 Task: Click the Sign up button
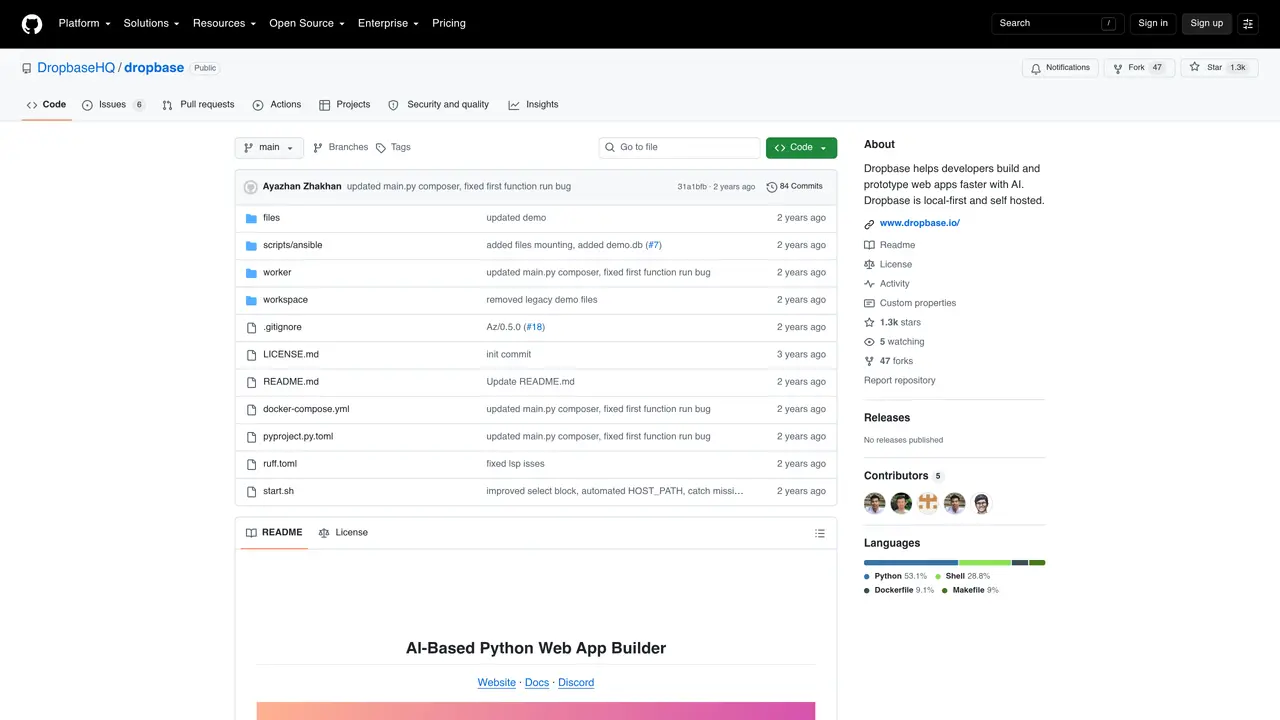click(x=1206, y=23)
